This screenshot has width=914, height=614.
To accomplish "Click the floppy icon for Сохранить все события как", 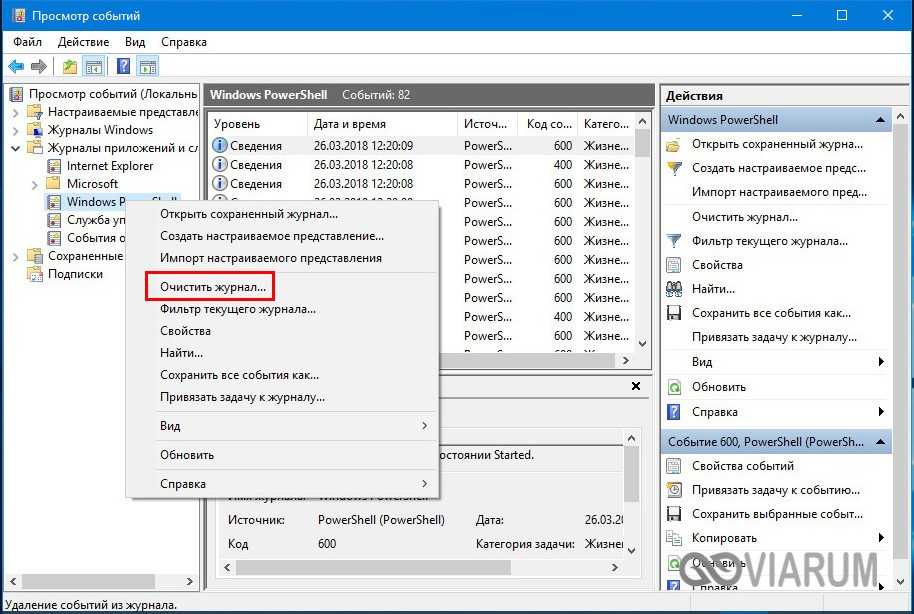I will coord(674,313).
